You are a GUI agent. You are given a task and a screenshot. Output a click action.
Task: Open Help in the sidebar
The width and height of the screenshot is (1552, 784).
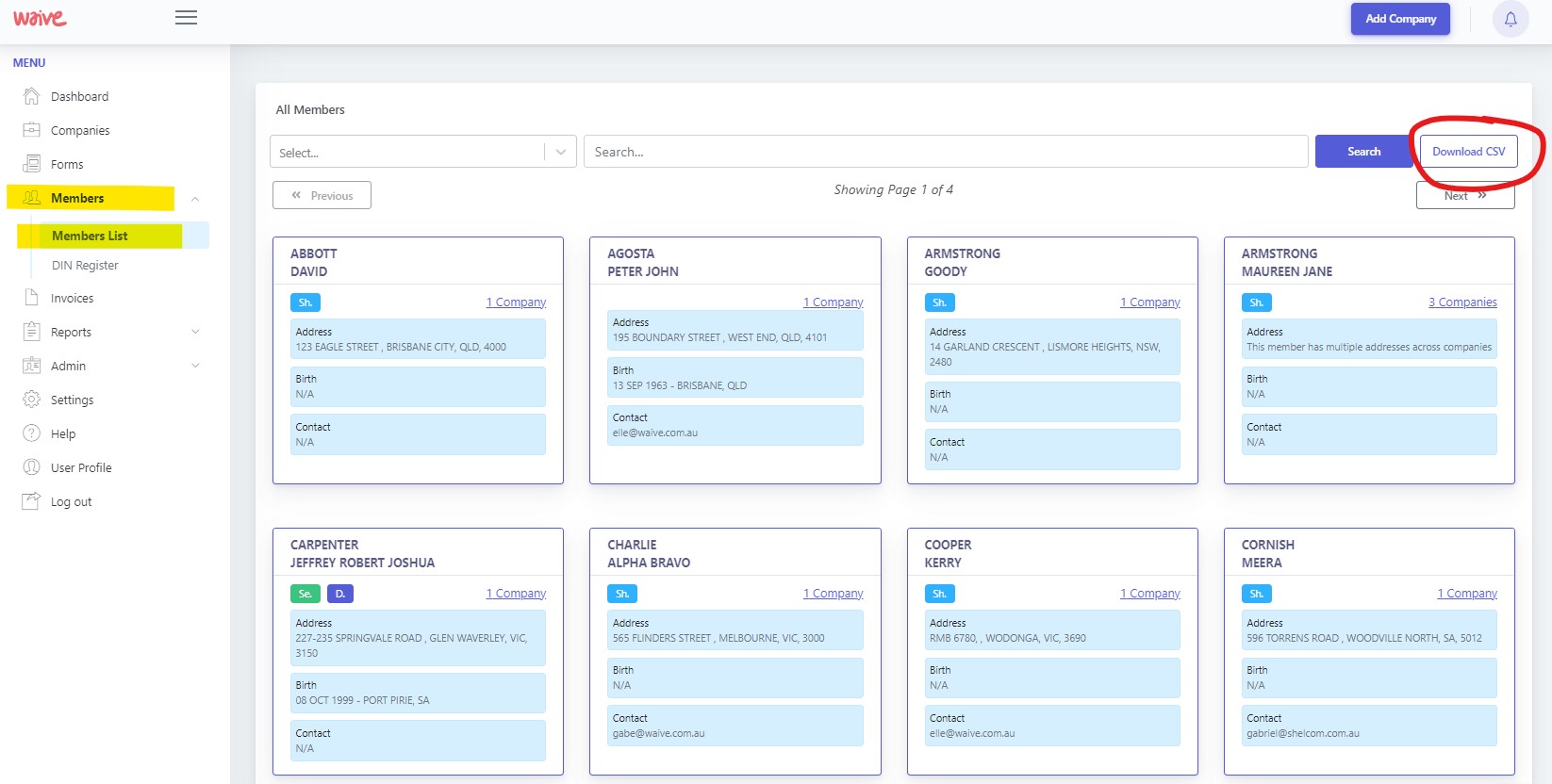tap(63, 433)
